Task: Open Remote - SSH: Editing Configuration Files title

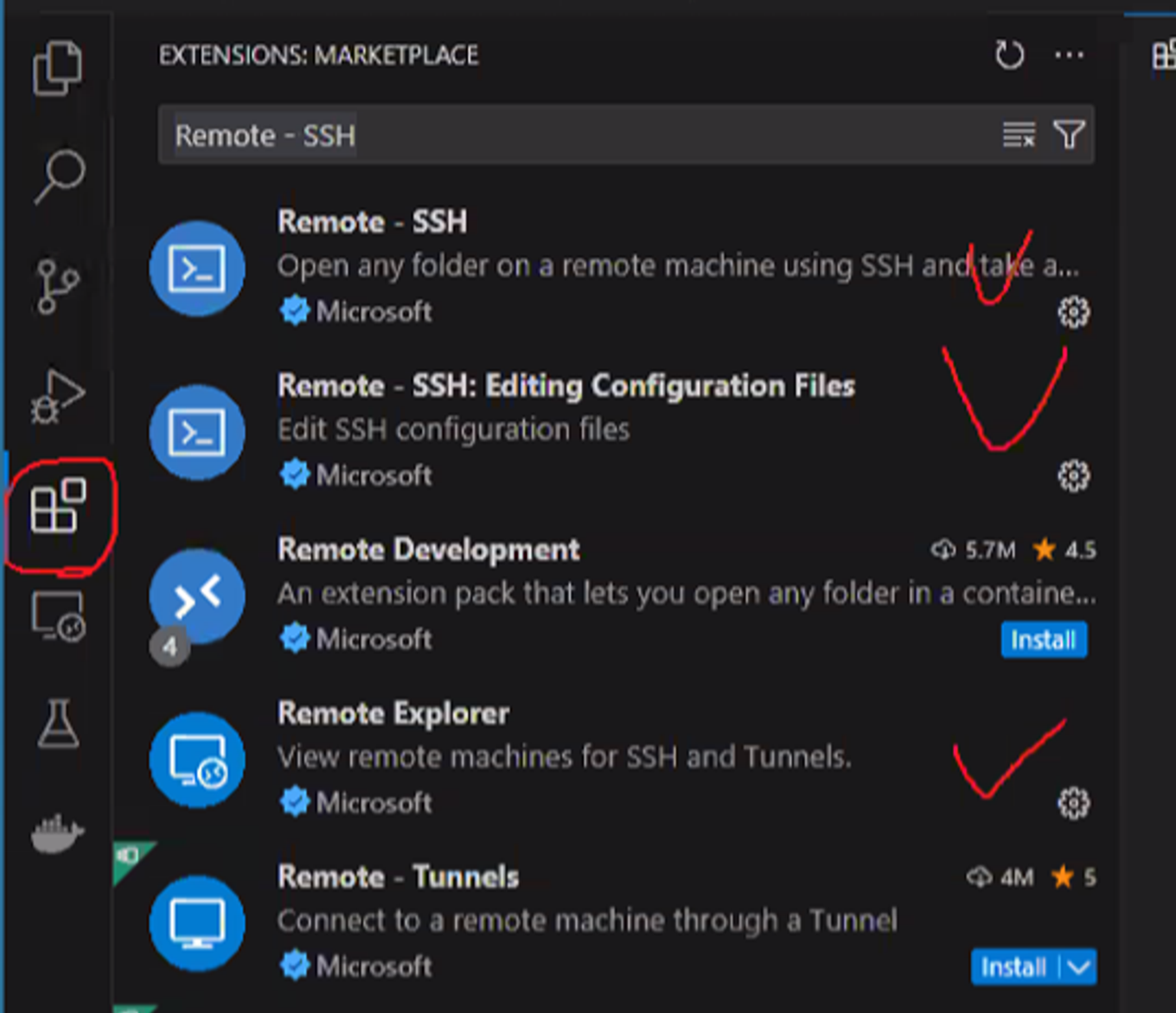Action: (566, 386)
